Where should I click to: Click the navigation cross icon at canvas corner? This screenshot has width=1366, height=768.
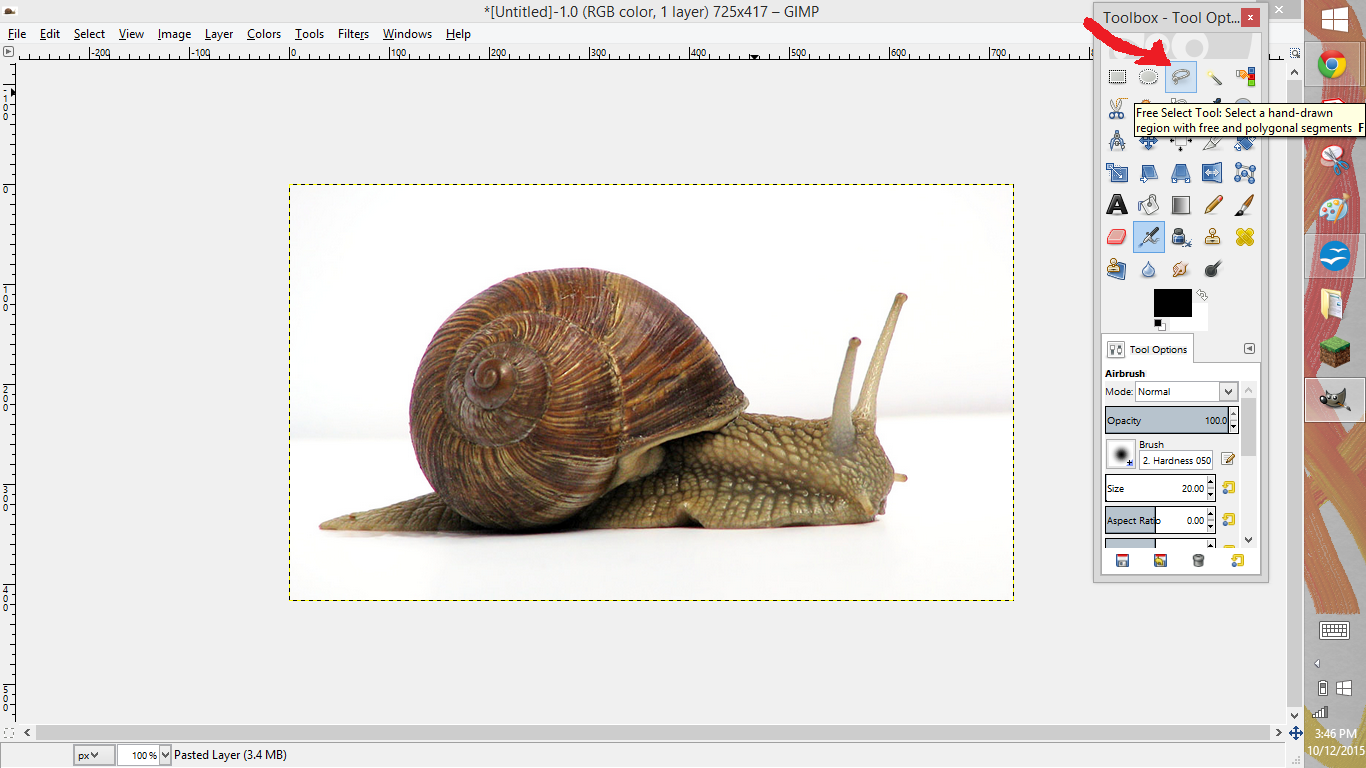pos(1295,733)
